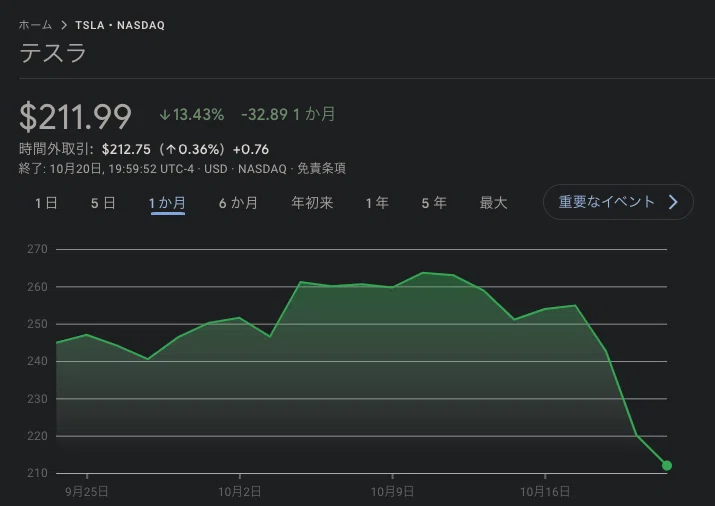
Task: Switch chart to 6 か月 range
Action: coord(238,203)
